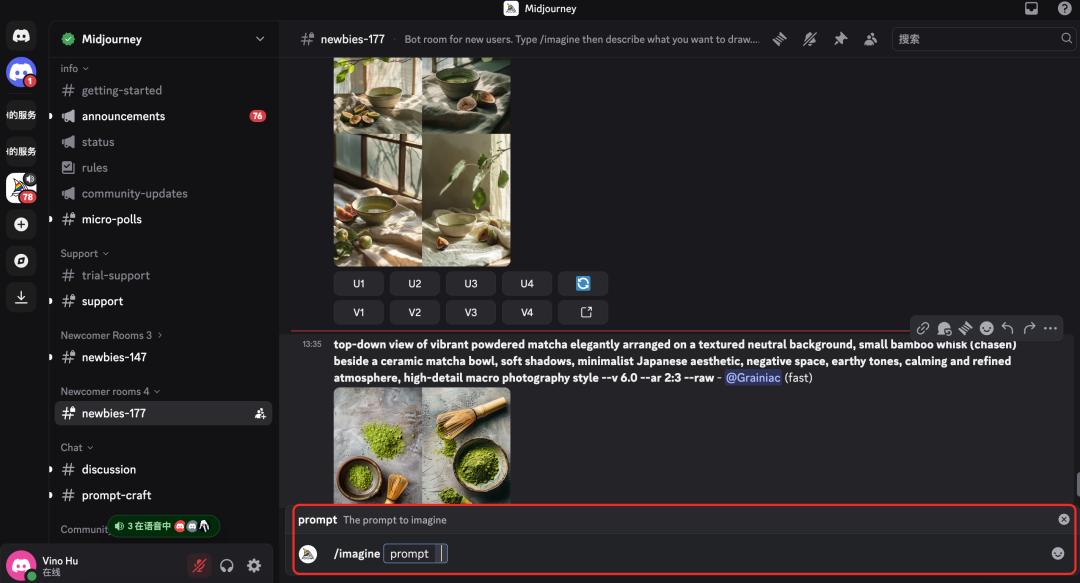Viewport: 1080px width, 583px height.
Task: Open the Threads icon in channel header
Action: (x=779, y=39)
